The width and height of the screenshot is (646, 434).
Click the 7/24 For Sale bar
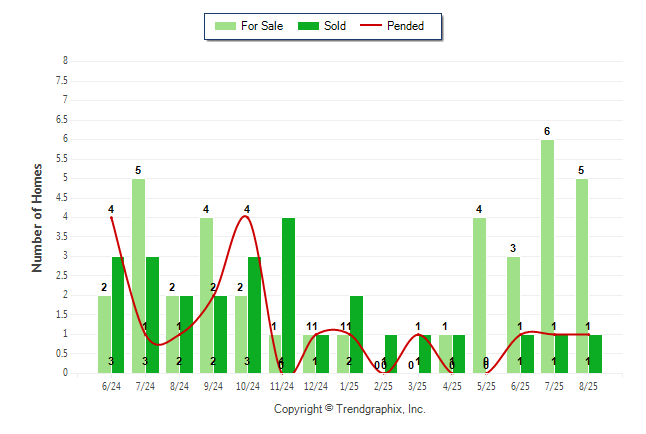click(138, 276)
